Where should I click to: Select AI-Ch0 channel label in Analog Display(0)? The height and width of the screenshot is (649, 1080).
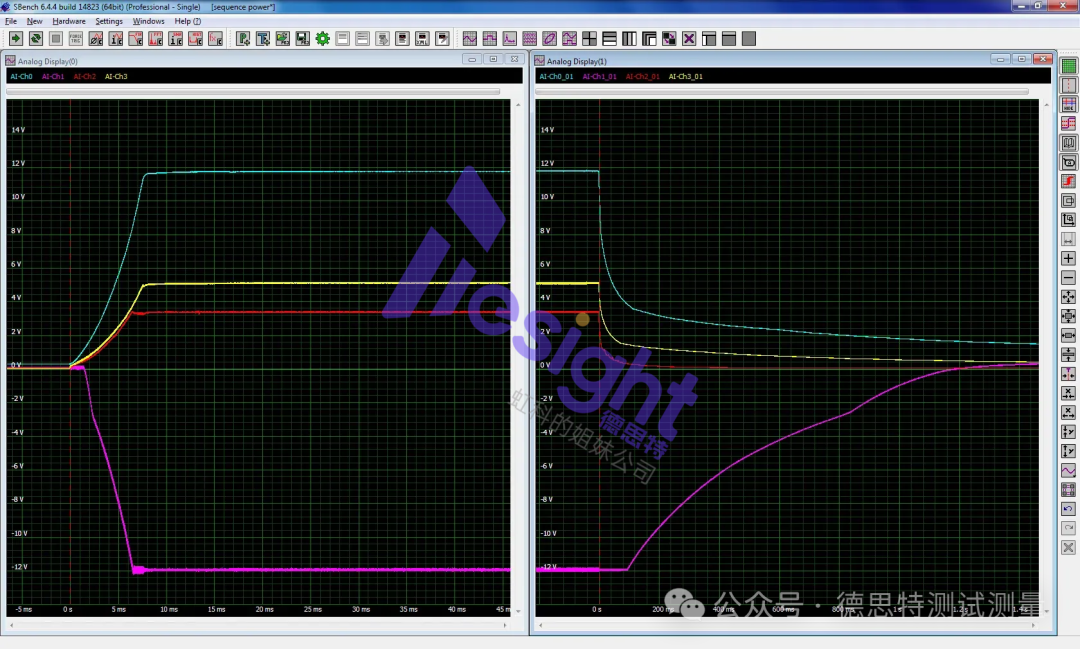coord(21,76)
